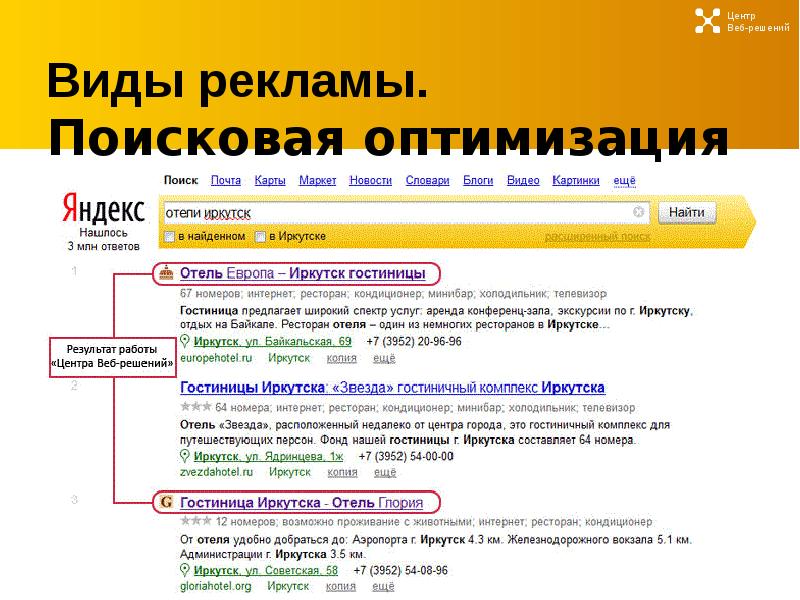Click the Отель Европа favicon icon
800x600 pixels.
pyautogui.click(x=167, y=273)
